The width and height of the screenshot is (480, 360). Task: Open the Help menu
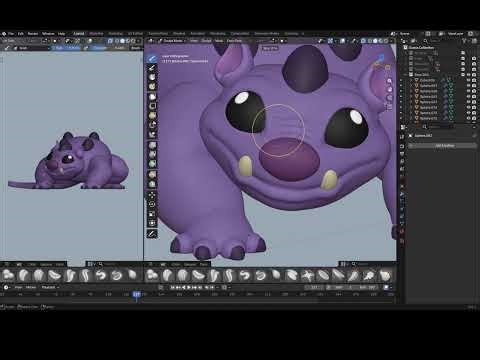pyautogui.click(x=62, y=34)
